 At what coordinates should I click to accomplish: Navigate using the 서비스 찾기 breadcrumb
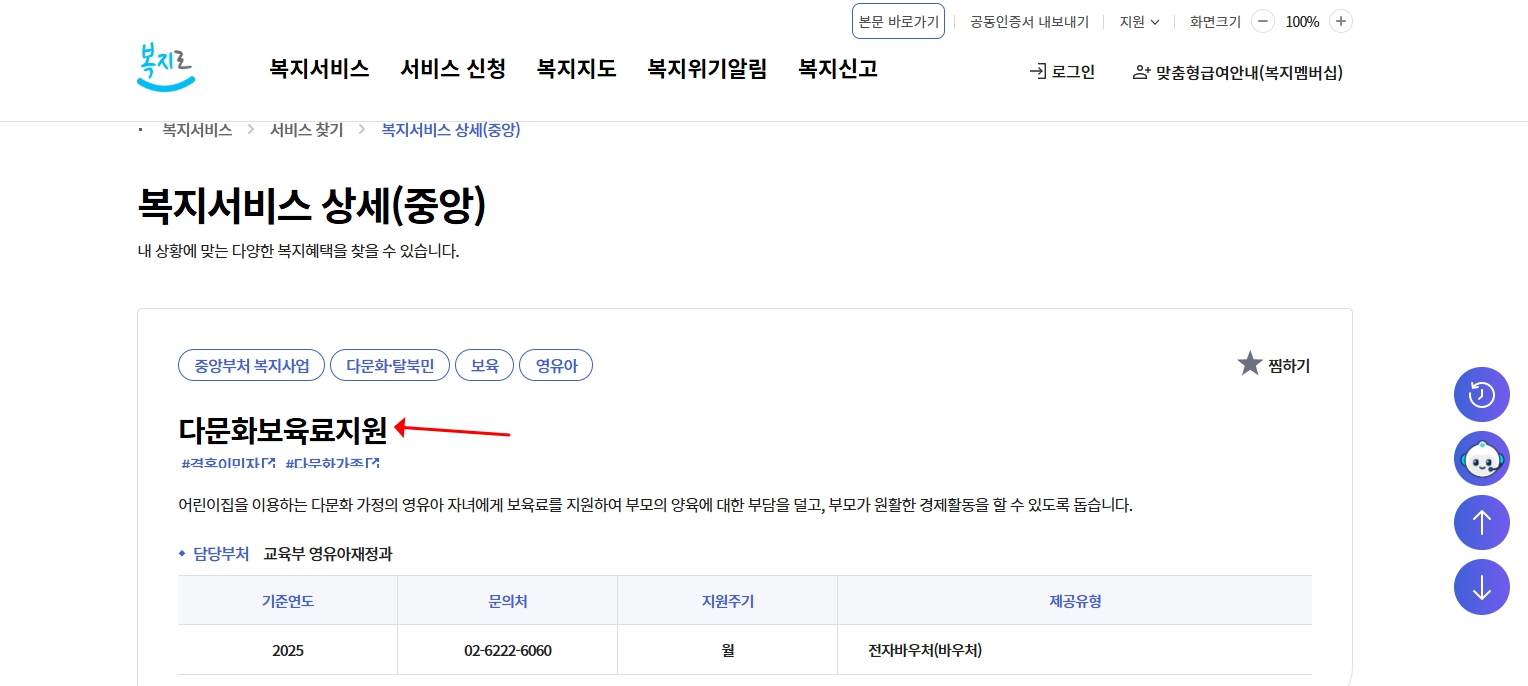[307, 129]
